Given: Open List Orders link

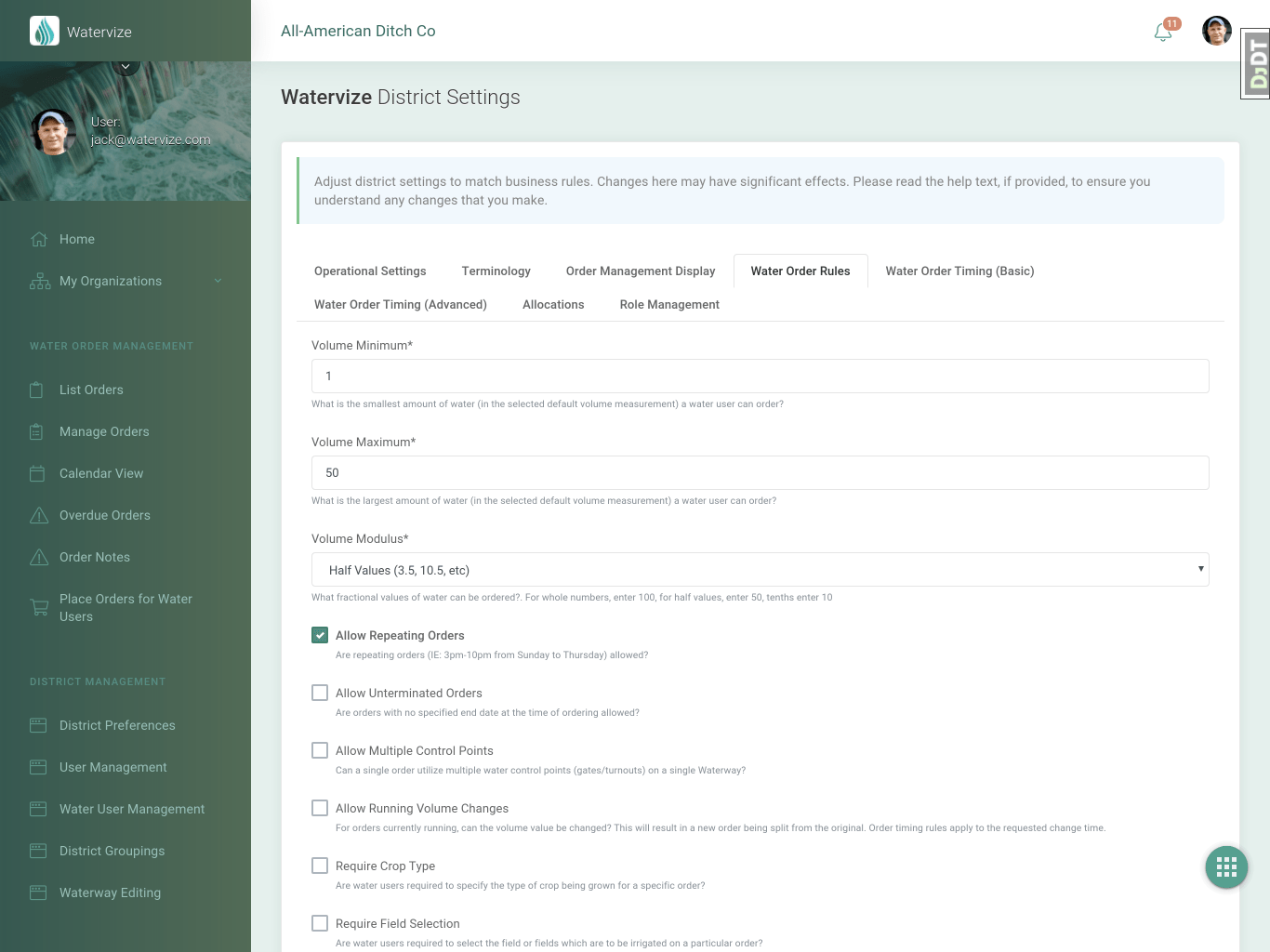Looking at the screenshot, I should coord(91,390).
